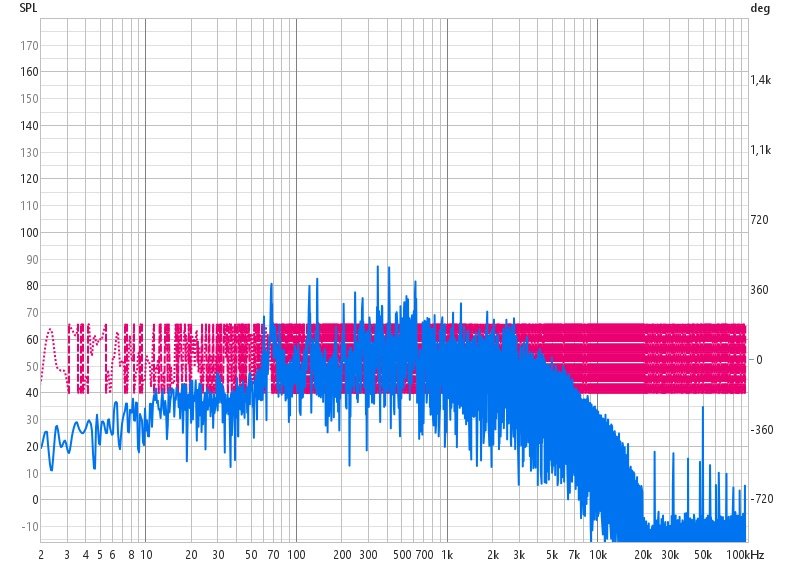Click the 1,4k label on degree axis
Viewport: 800px width, 566px height.
(760, 80)
